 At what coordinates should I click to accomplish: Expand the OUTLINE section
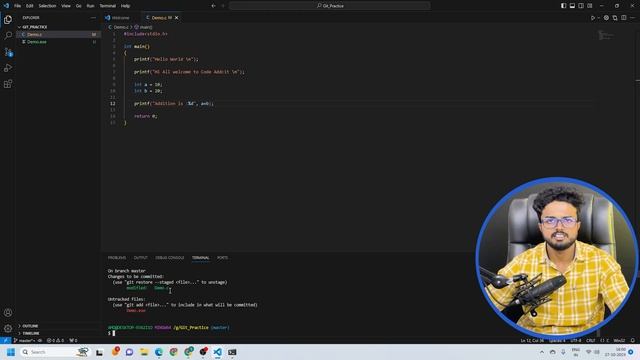[30, 326]
